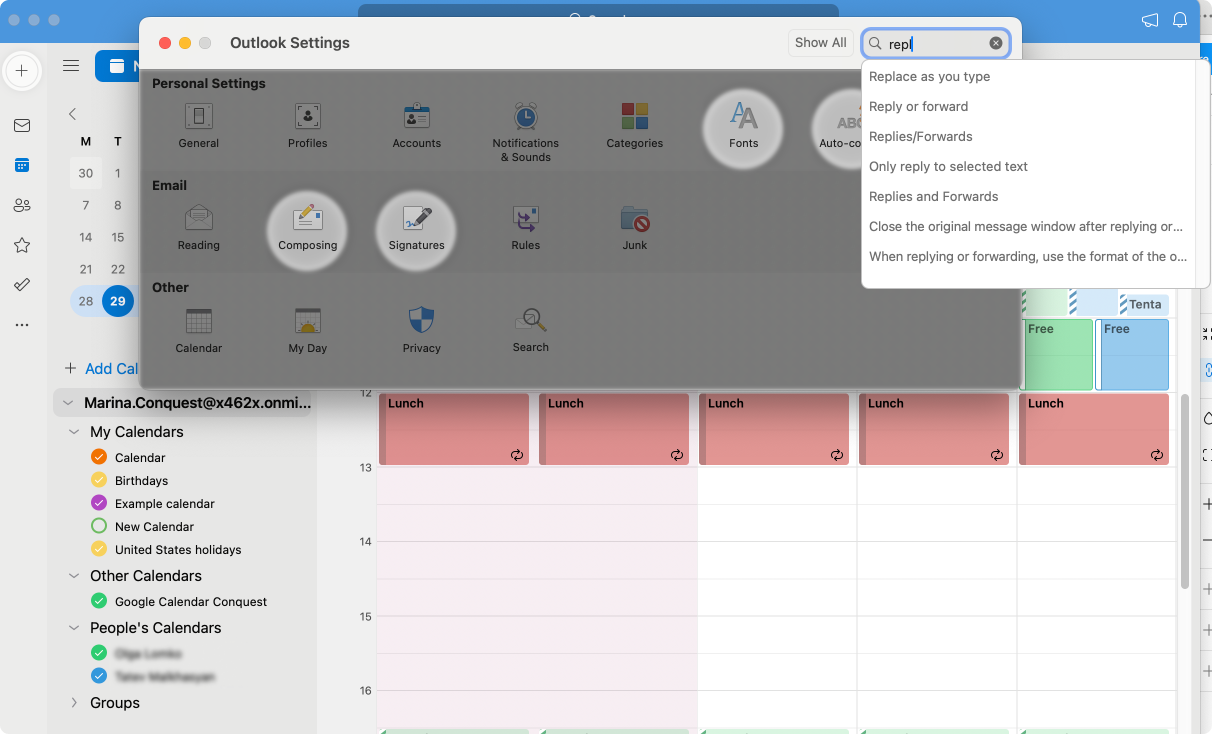1212x734 pixels.
Task: Open Rules settings
Action: [x=525, y=228]
